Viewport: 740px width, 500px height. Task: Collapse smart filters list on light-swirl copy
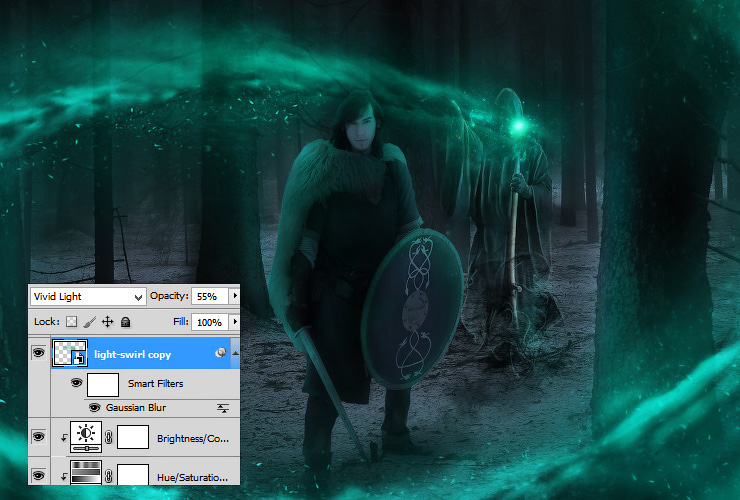tap(235, 353)
